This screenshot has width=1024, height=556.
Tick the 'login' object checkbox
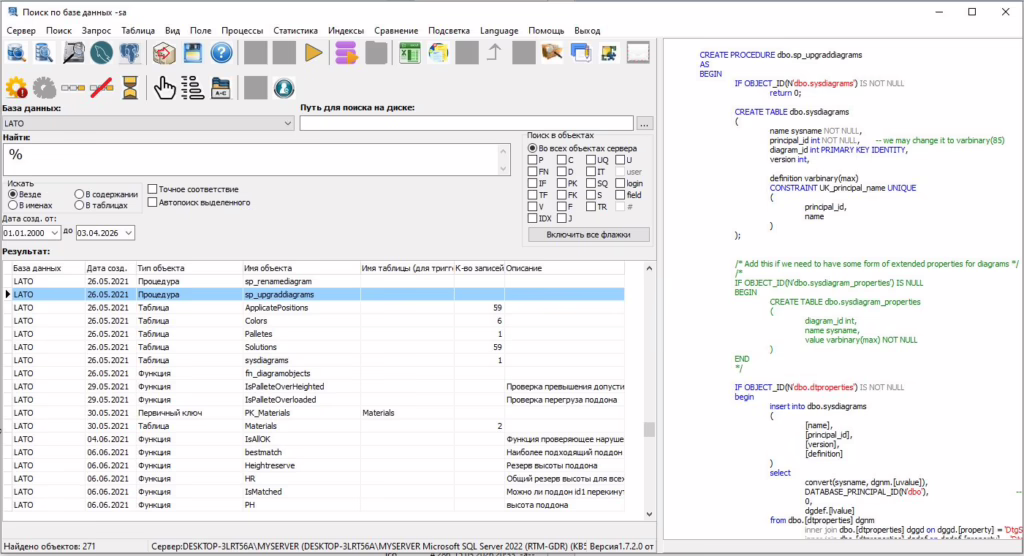coord(620,184)
